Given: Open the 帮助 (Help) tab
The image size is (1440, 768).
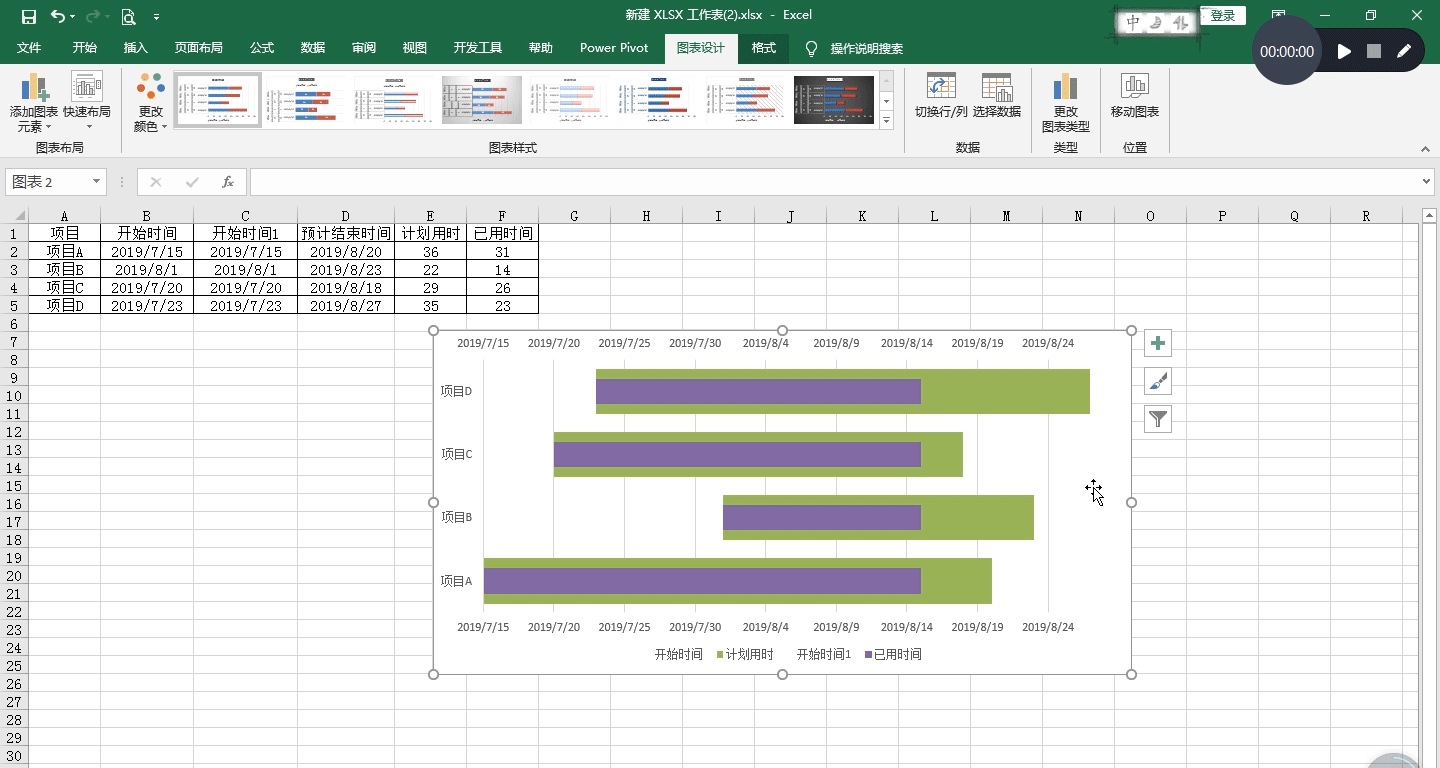Looking at the screenshot, I should click(x=540, y=48).
